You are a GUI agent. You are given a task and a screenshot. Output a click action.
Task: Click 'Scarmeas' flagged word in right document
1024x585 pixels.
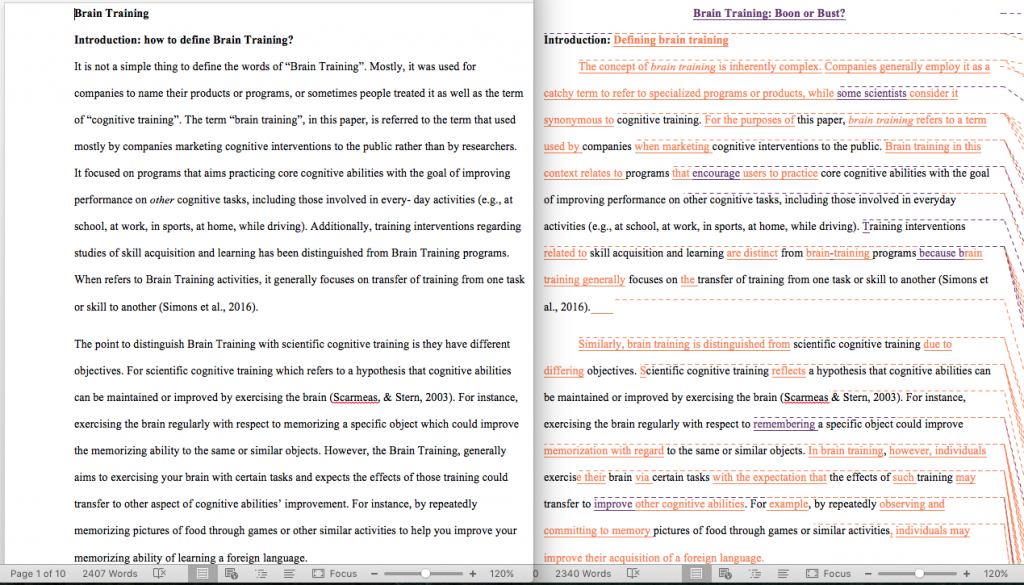(806, 397)
